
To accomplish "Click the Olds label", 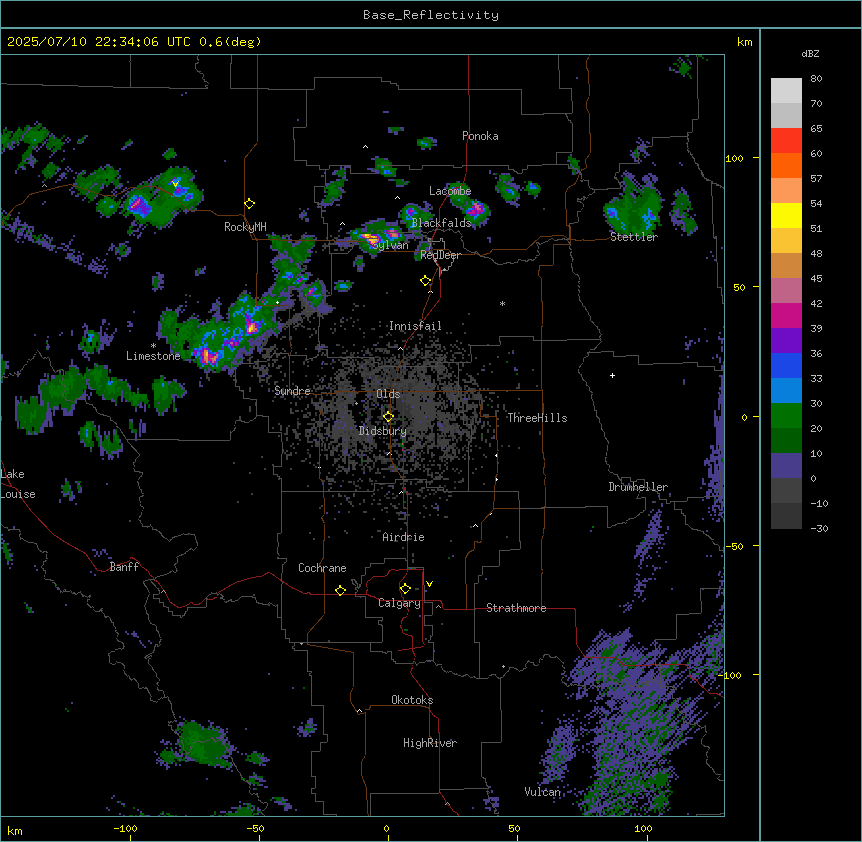I will (x=388, y=394).
